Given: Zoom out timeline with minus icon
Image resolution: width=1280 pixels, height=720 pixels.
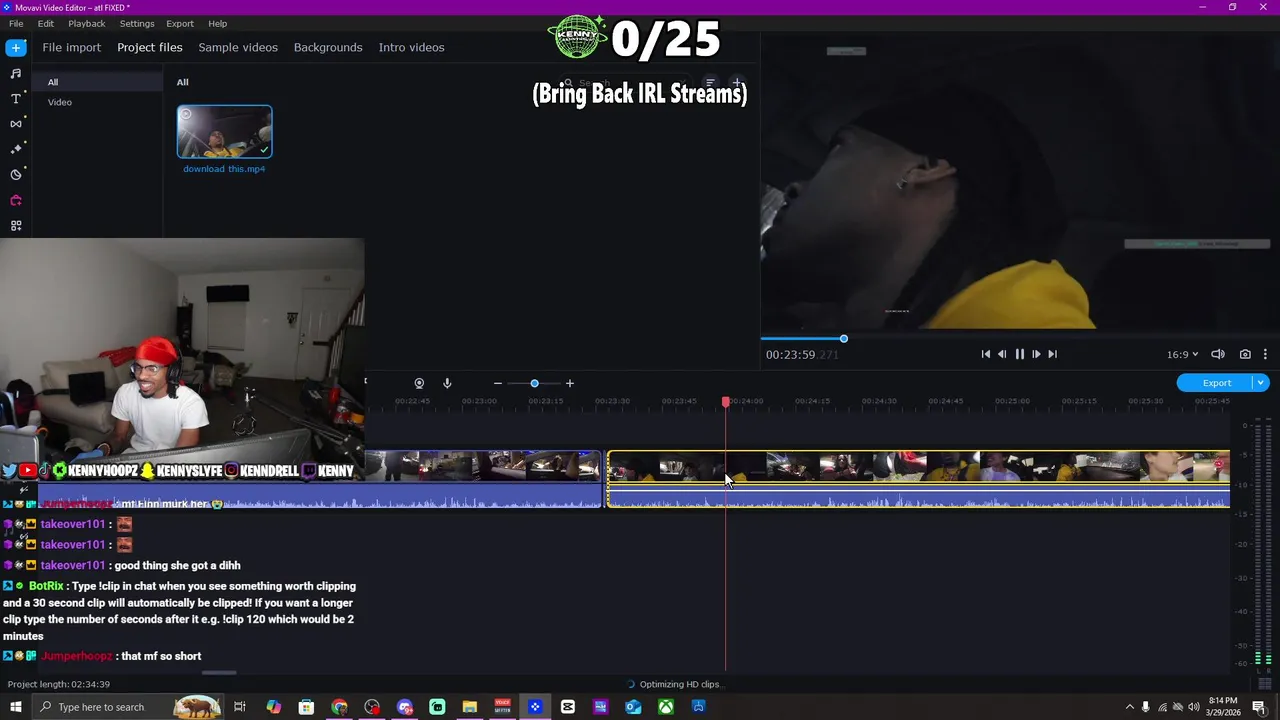Looking at the screenshot, I should point(497,383).
